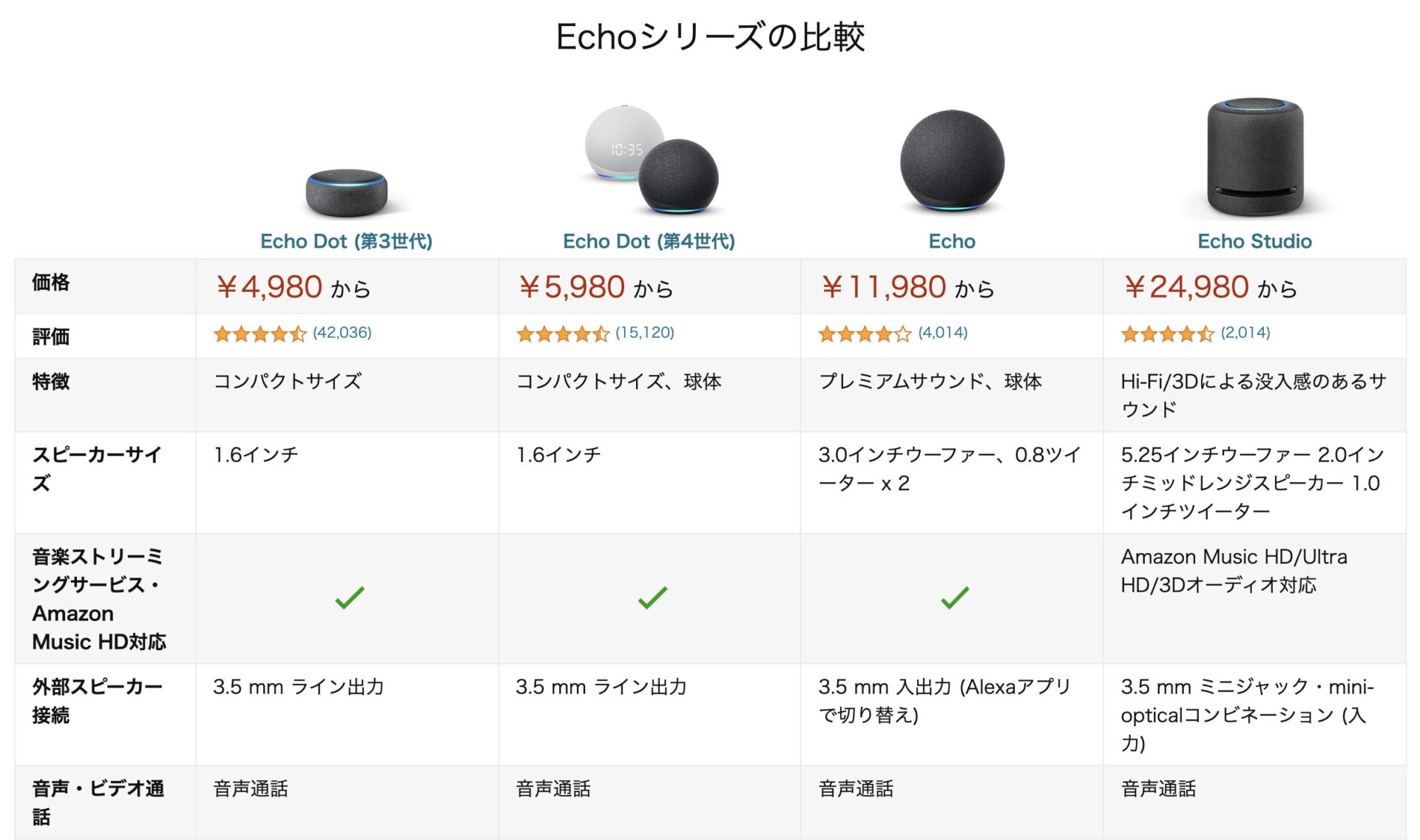This screenshot has height=840, width=1420.
Task: Click the green checkmark in the Echo column
Action: point(955,597)
